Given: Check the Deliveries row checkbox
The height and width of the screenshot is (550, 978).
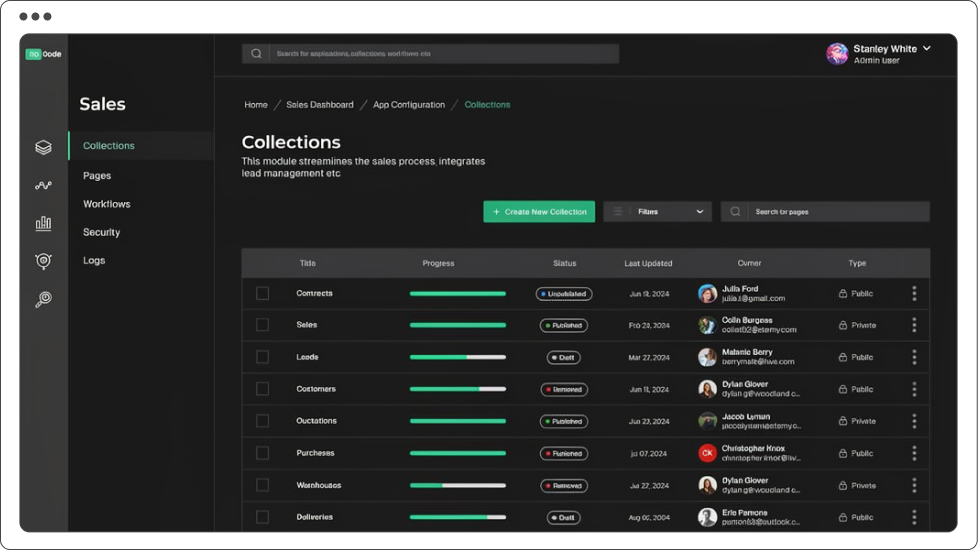Looking at the screenshot, I should coord(263,517).
